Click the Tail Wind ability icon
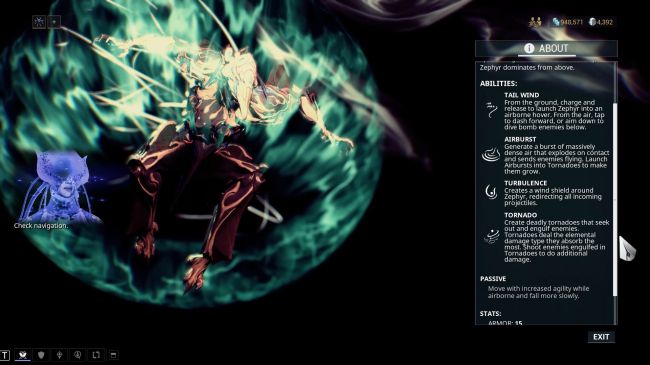The height and width of the screenshot is (365, 650). (491, 110)
